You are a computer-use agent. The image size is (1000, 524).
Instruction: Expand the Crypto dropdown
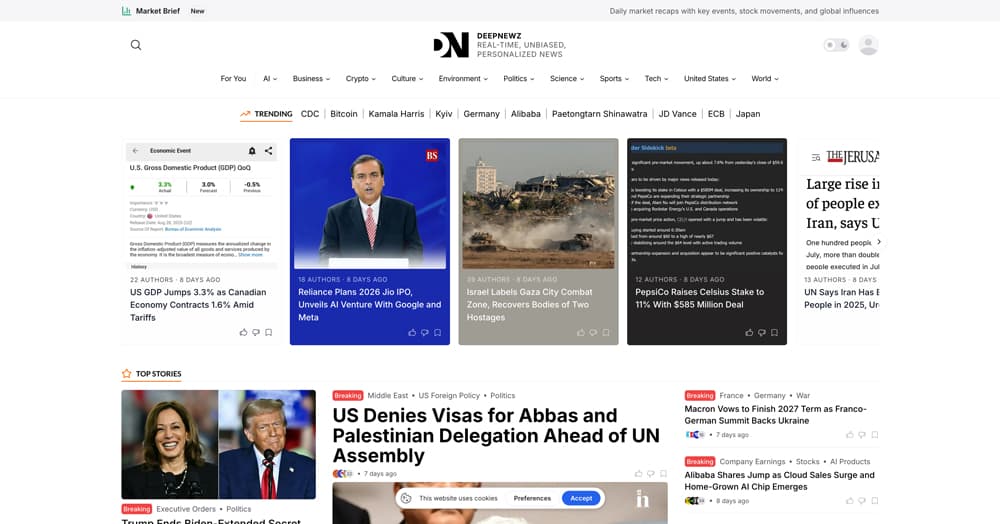tap(360, 78)
